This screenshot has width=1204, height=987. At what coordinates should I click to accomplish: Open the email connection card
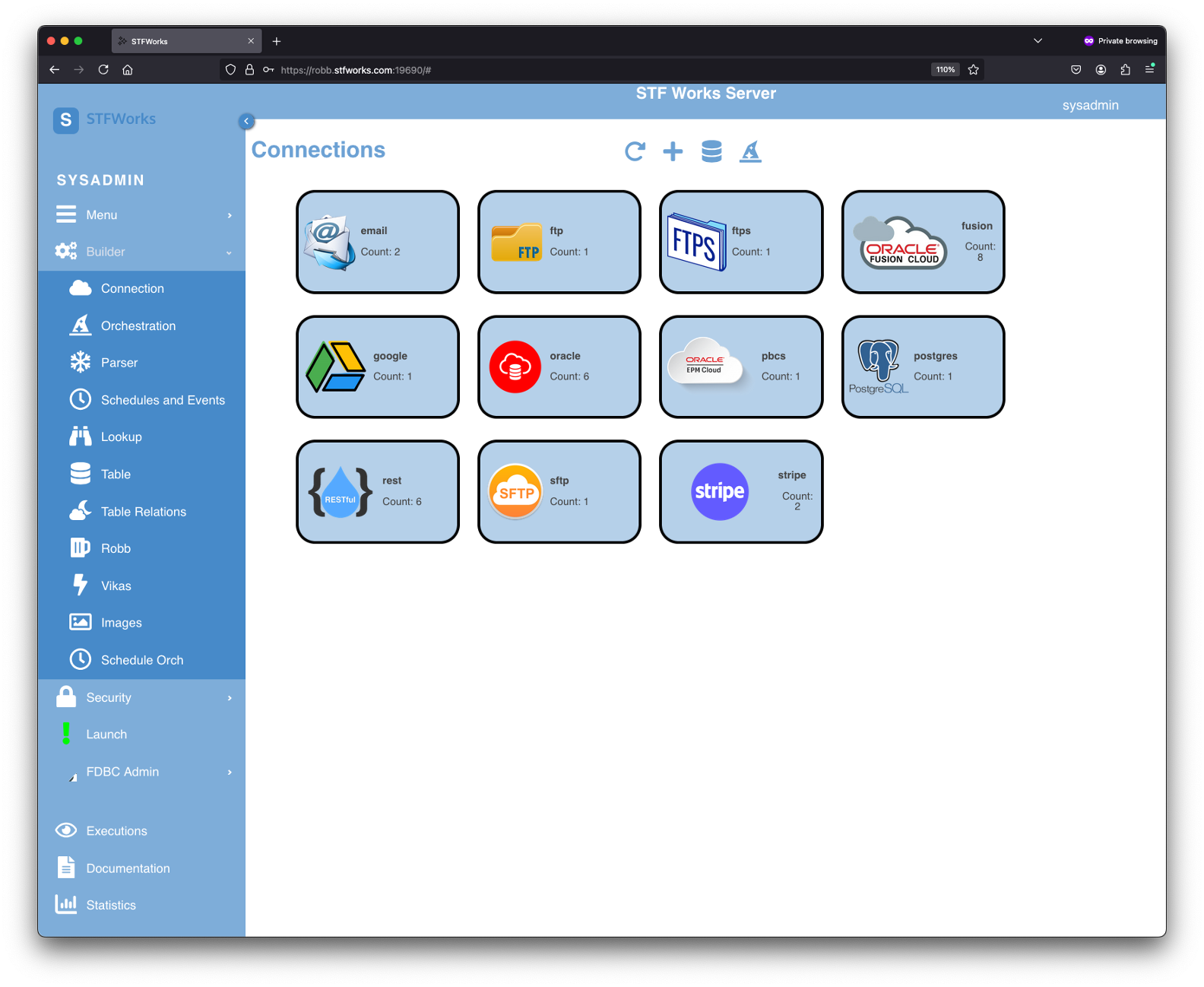tap(378, 242)
